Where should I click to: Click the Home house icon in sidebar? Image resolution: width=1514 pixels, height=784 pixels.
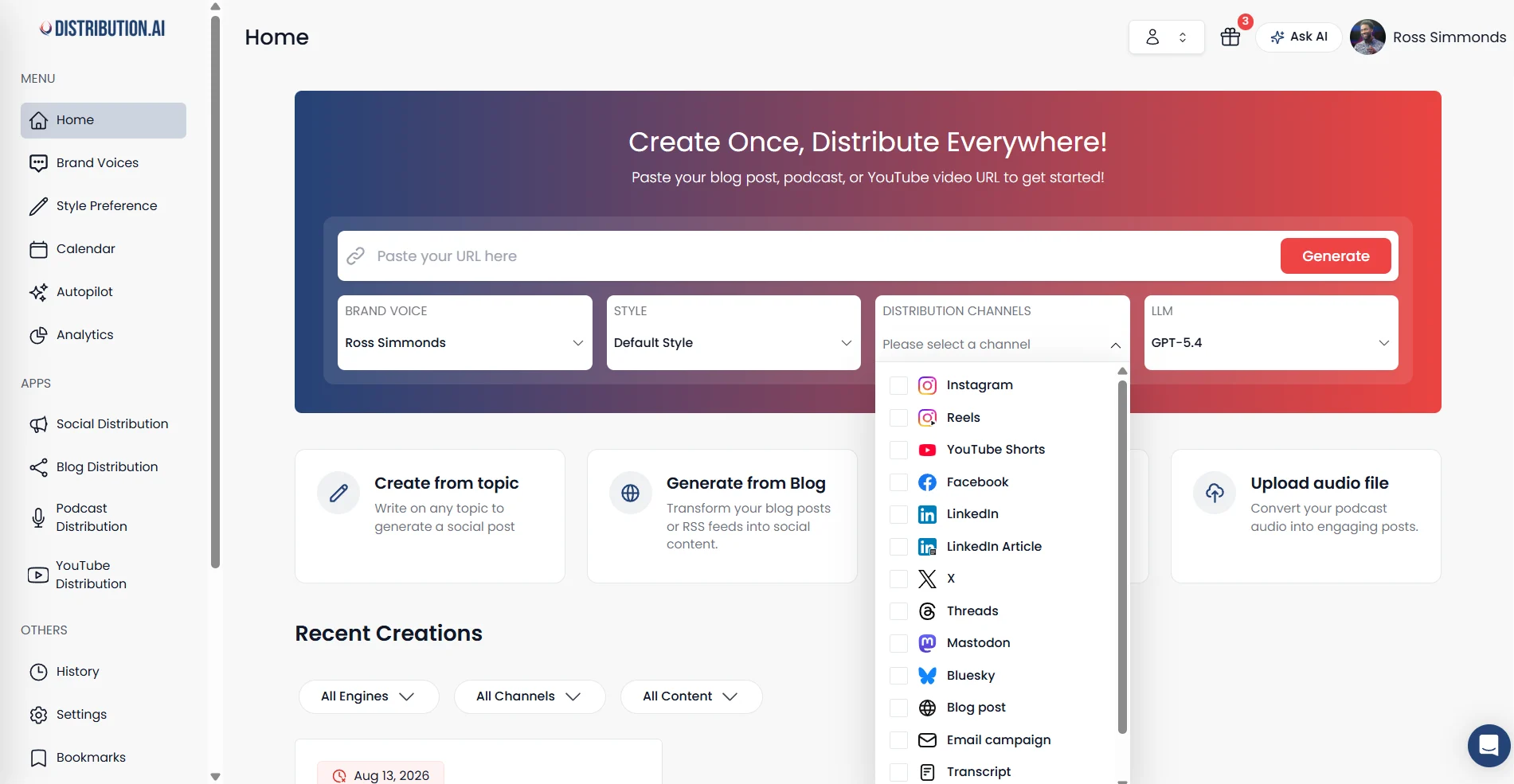click(x=38, y=120)
